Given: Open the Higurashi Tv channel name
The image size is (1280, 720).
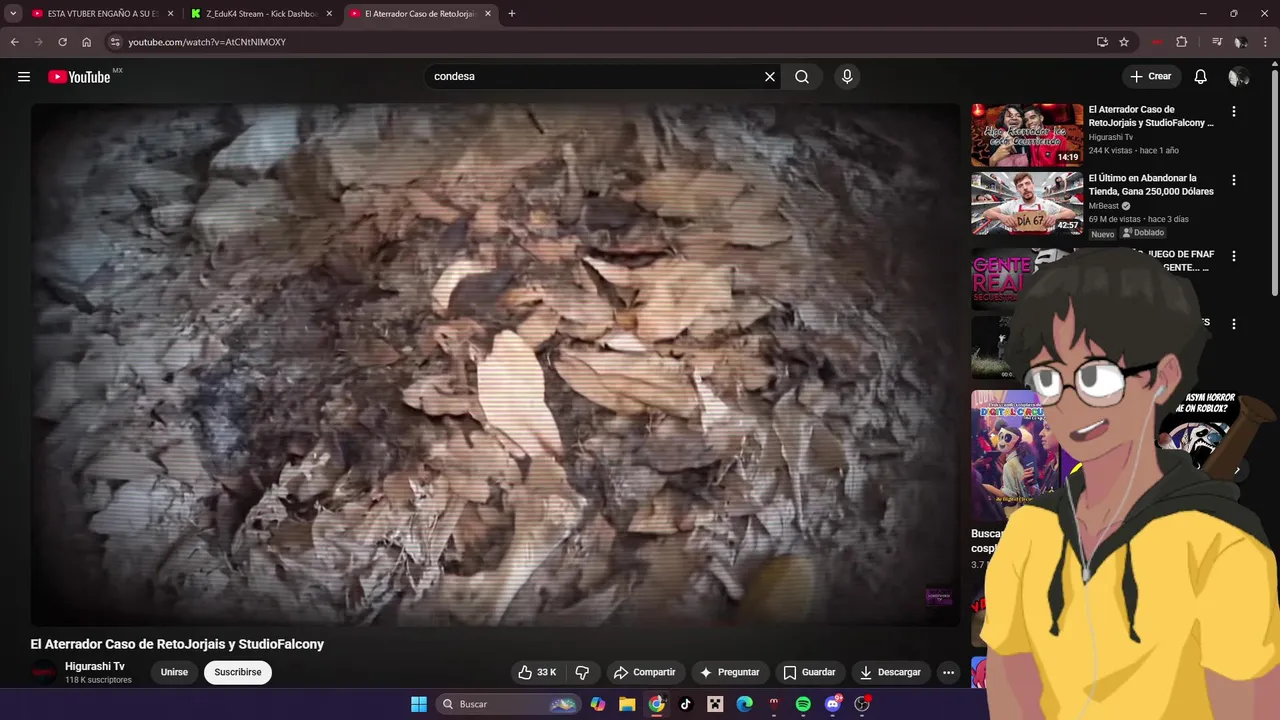Looking at the screenshot, I should click(95, 666).
